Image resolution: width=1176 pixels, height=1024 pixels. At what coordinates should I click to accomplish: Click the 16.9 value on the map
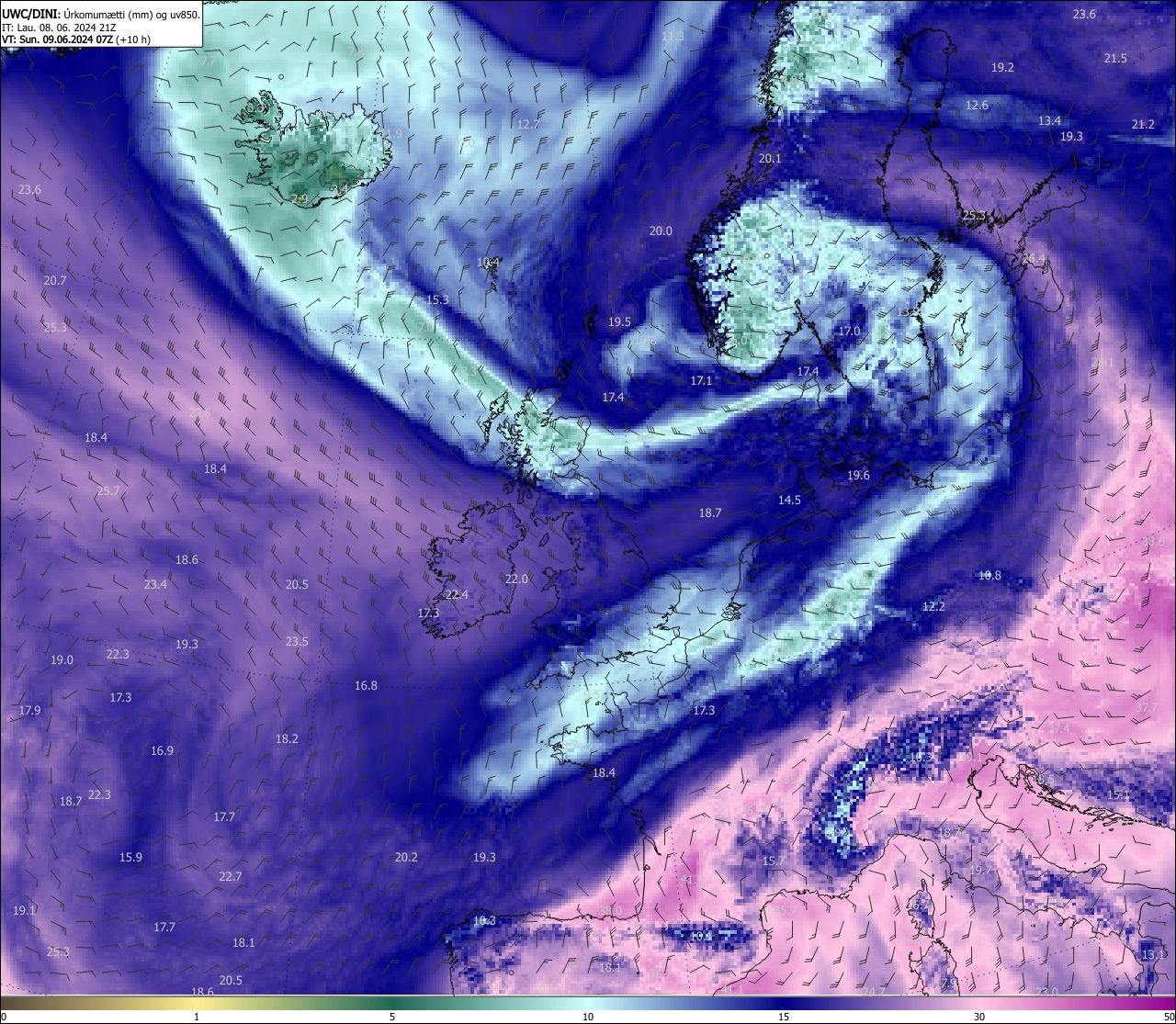[x=162, y=750]
